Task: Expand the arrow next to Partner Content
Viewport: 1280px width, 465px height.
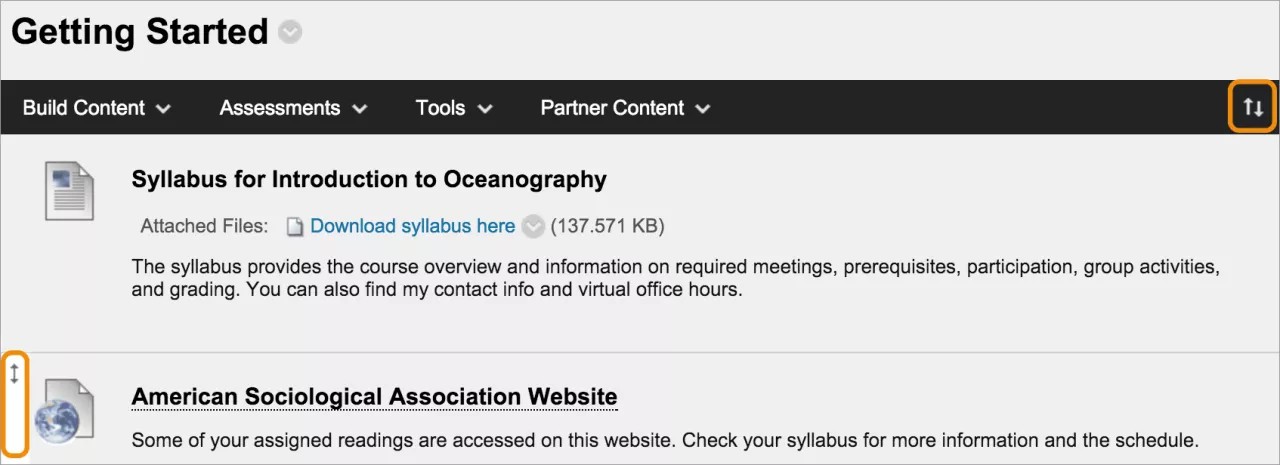Action: [x=703, y=108]
